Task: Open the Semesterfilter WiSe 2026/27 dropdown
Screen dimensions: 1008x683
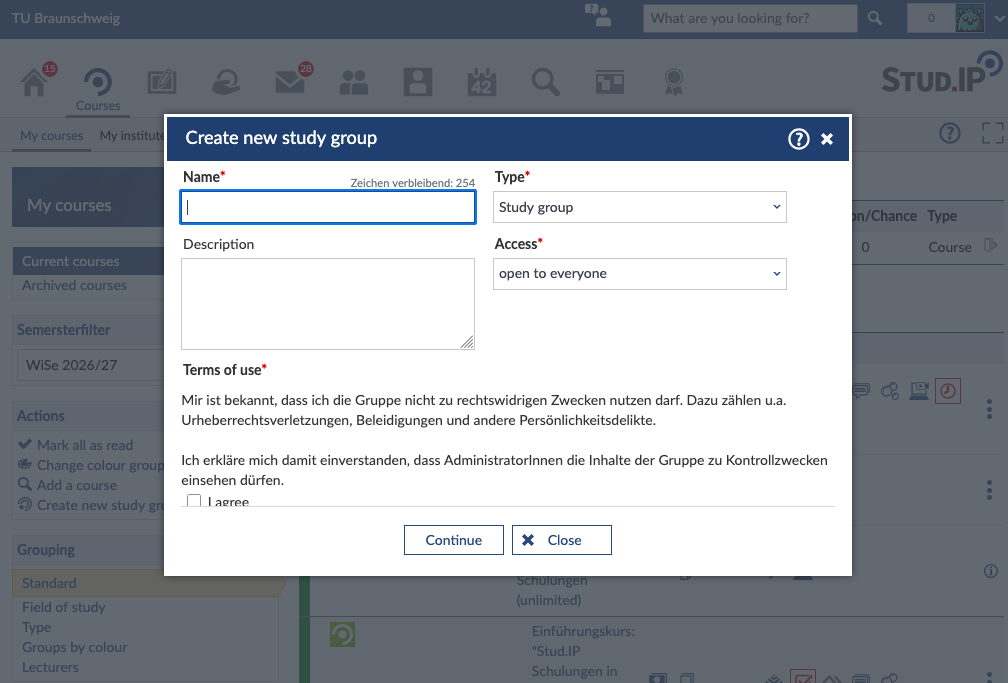Action: (91, 365)
